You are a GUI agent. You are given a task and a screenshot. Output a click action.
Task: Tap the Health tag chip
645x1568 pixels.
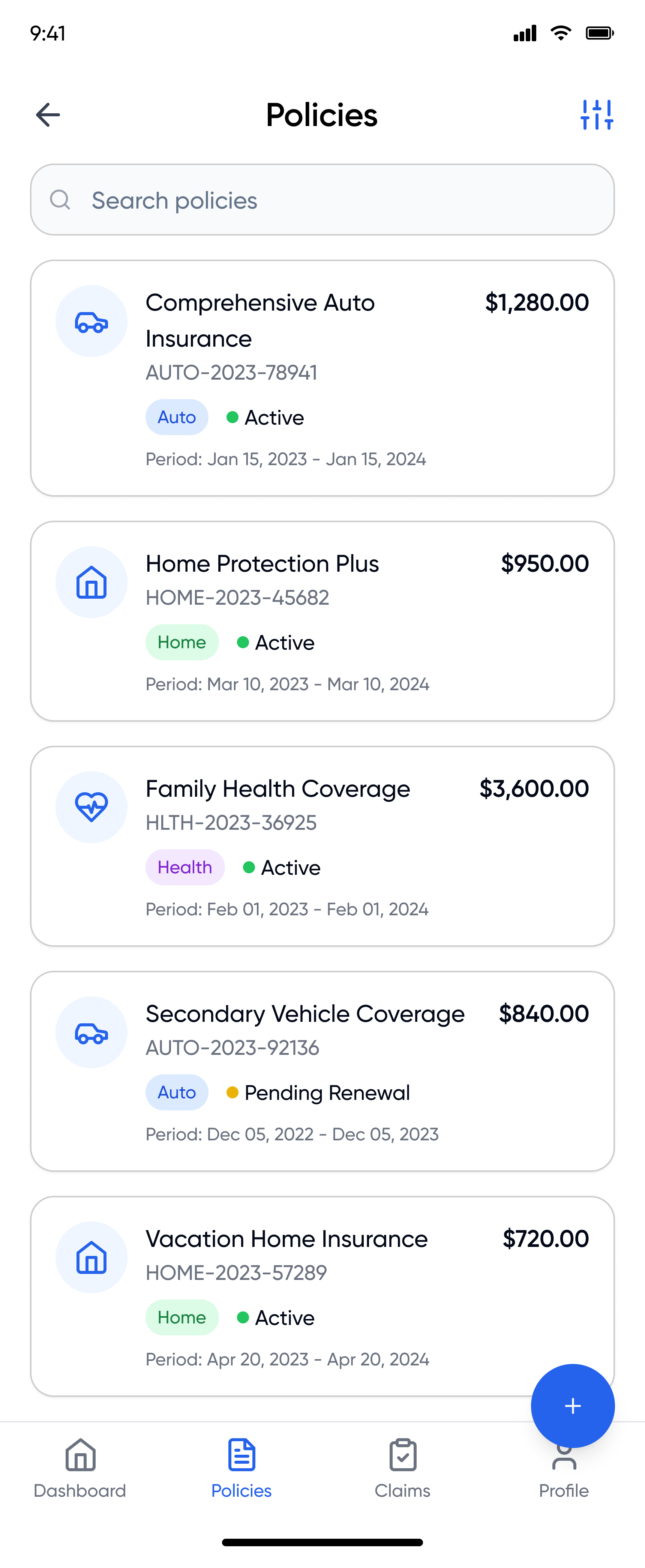coord(185,867)
